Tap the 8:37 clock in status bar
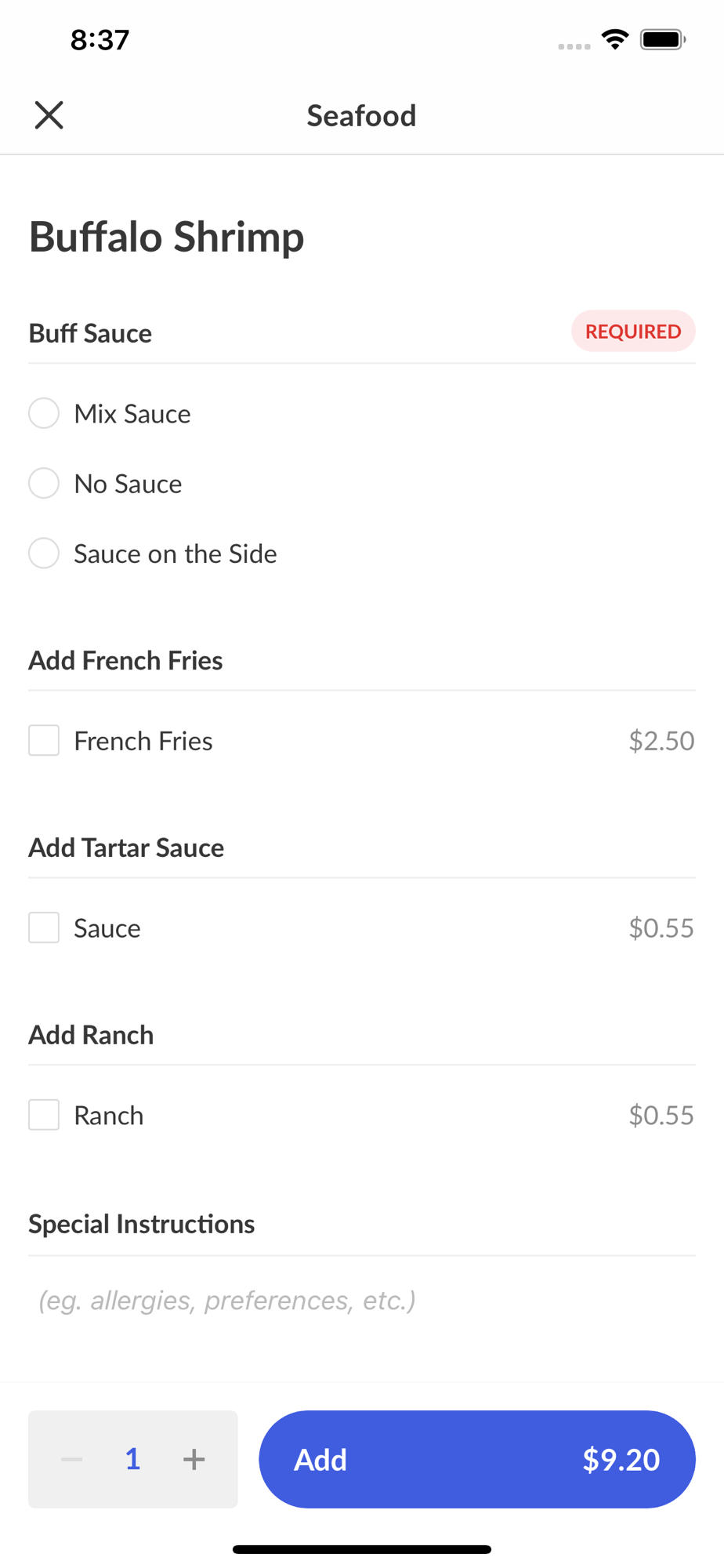 pyautogui.click(x=100, y=40)
